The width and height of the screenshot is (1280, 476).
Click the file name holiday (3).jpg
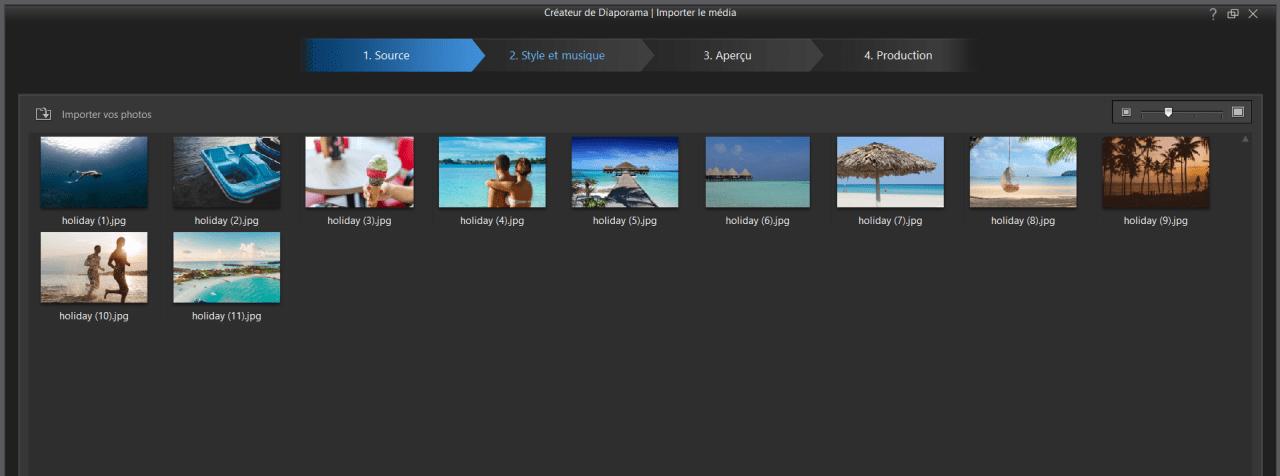359,221
